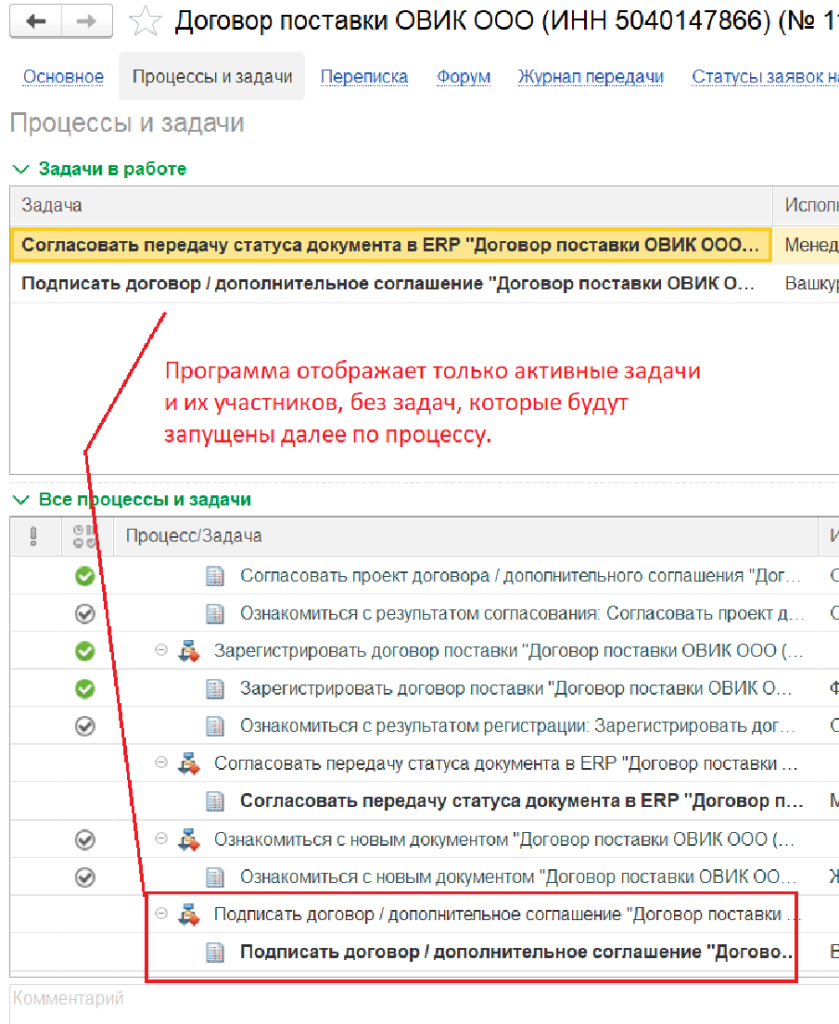Open the 'Основное' tab
The image size is (839, 1024).
[63, 77]
